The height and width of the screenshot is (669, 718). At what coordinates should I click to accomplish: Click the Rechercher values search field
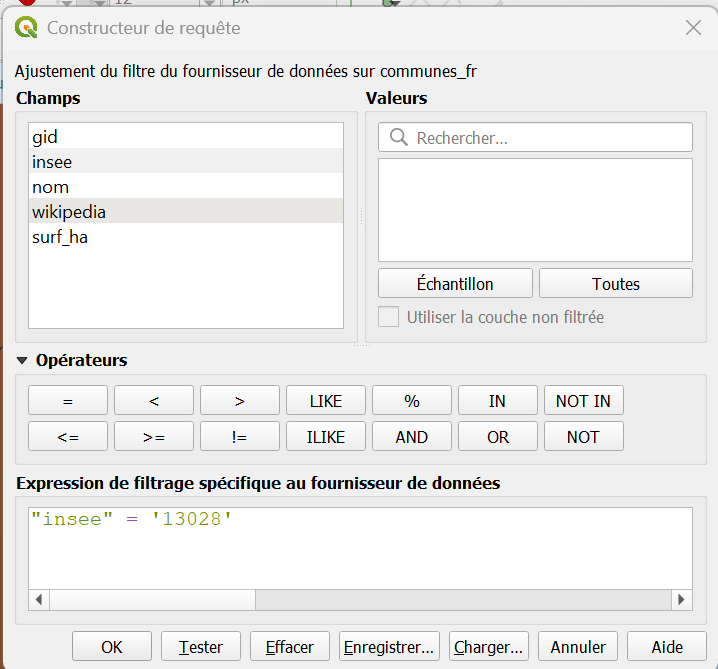[535, 137]
